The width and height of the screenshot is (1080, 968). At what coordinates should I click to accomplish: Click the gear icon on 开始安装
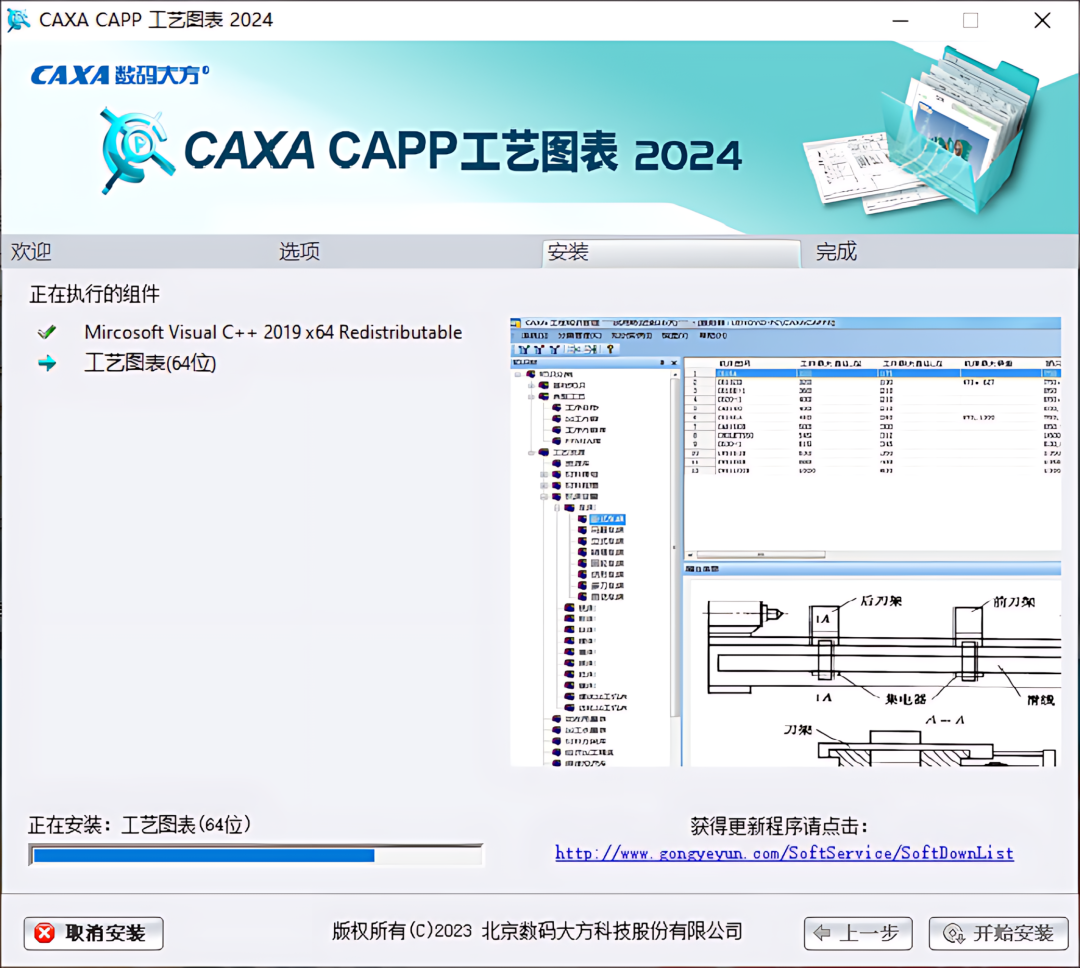(x=954, y=934)
